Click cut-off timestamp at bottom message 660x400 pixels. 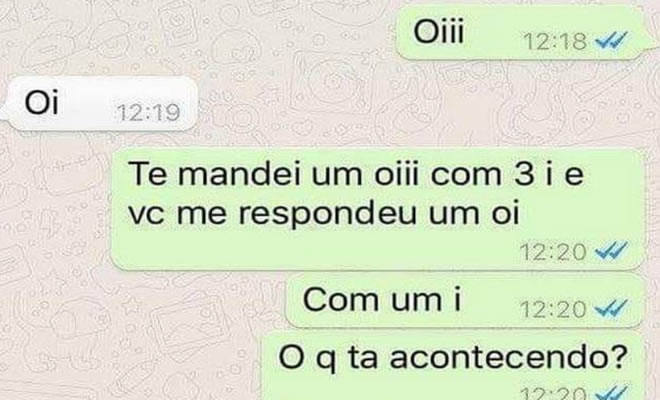click(553, 394)
